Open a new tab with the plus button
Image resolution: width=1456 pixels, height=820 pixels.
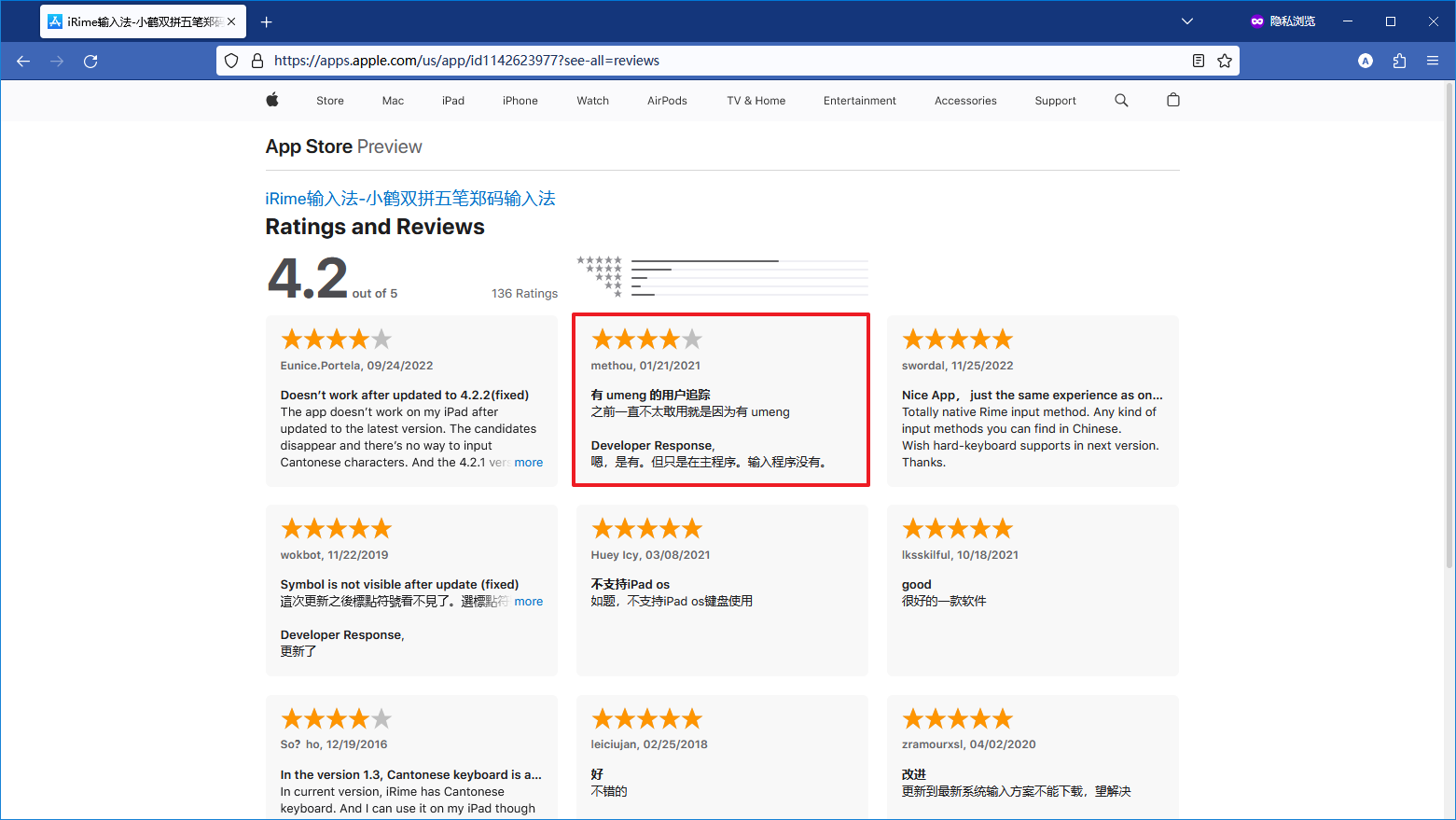coord(267,21)
